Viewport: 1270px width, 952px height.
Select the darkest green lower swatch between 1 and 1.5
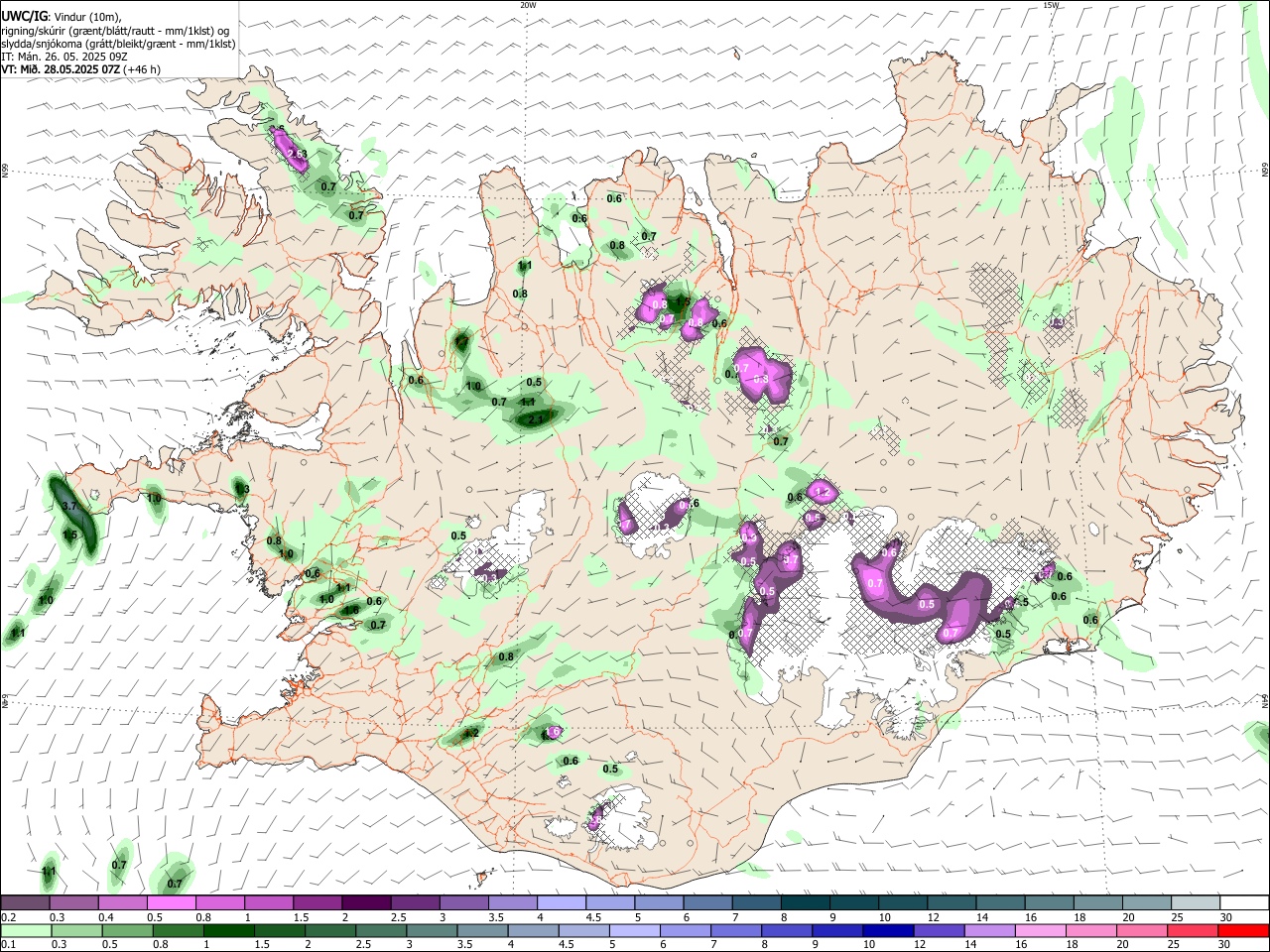pyautogui.click(x=228, y=930)
